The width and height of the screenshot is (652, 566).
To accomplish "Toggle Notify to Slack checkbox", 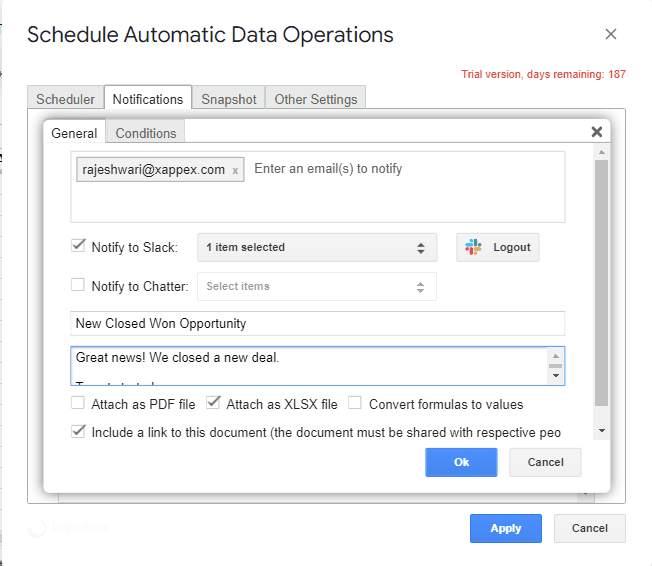I will click(x=78, y=246).
